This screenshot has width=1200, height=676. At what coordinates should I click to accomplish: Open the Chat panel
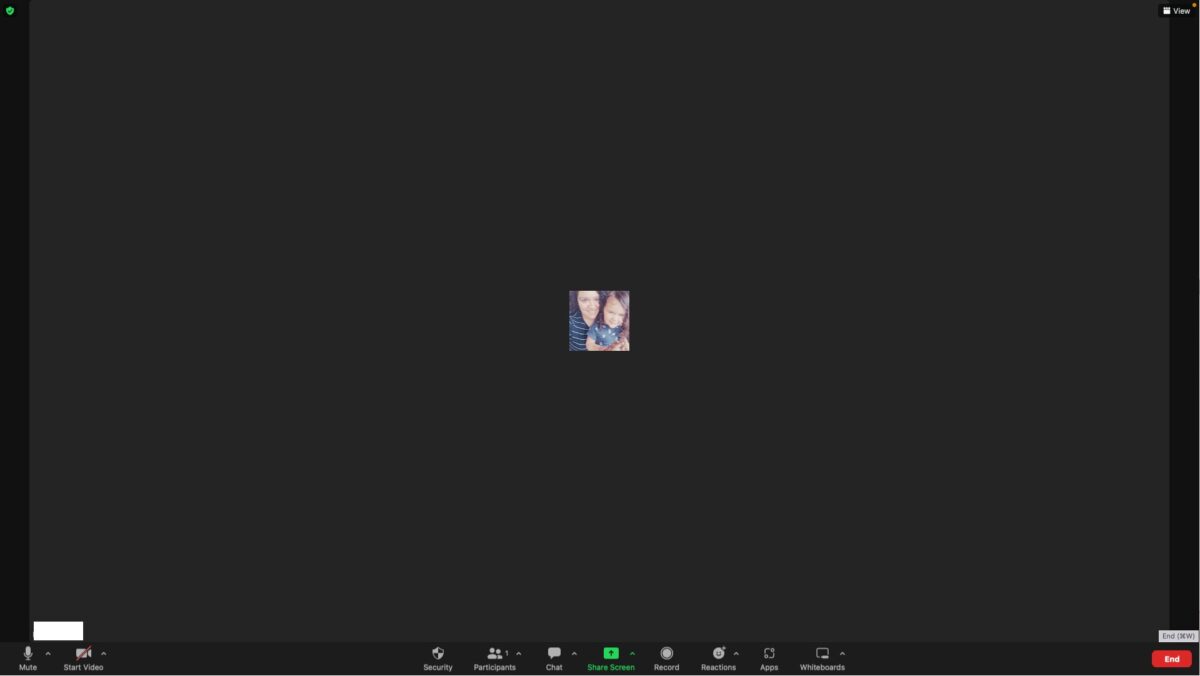coord(554,658)
